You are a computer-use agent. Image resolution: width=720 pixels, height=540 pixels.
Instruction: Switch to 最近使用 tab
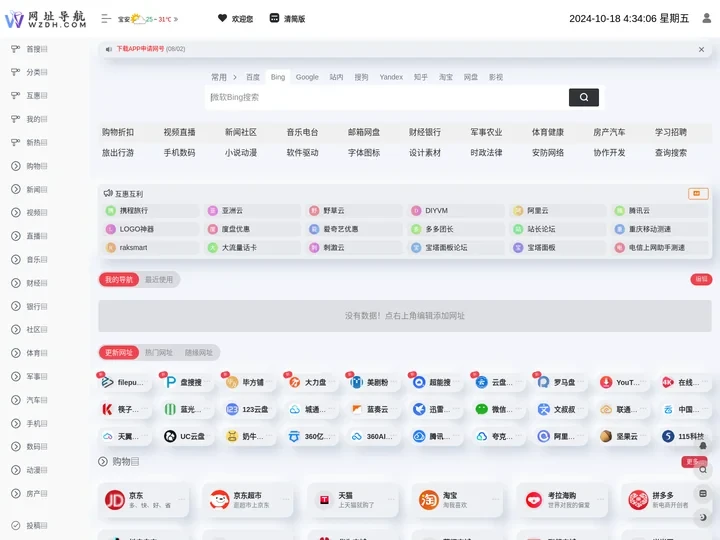(x=159, y=280)
